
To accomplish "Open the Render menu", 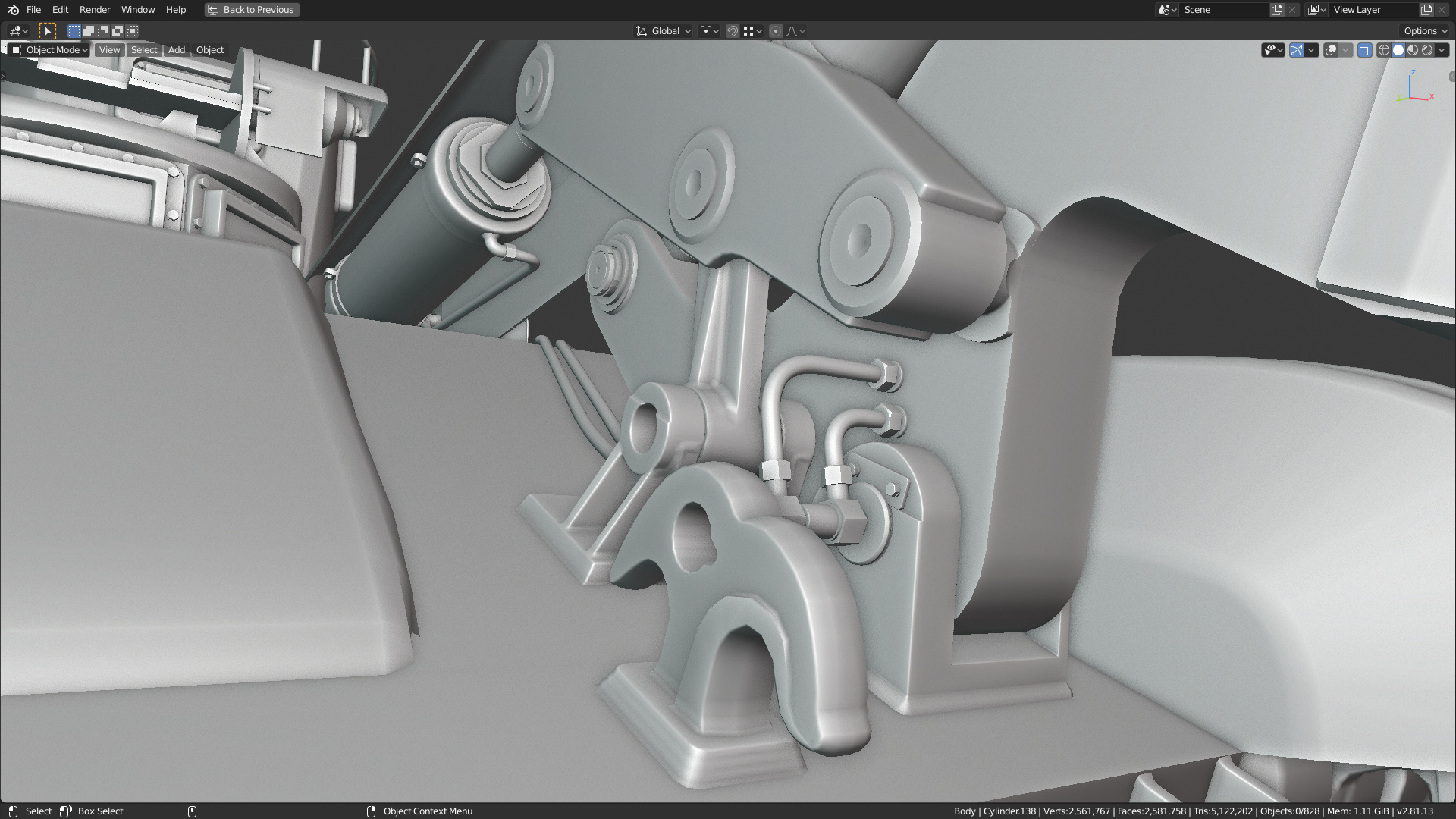I will [95, 10].
